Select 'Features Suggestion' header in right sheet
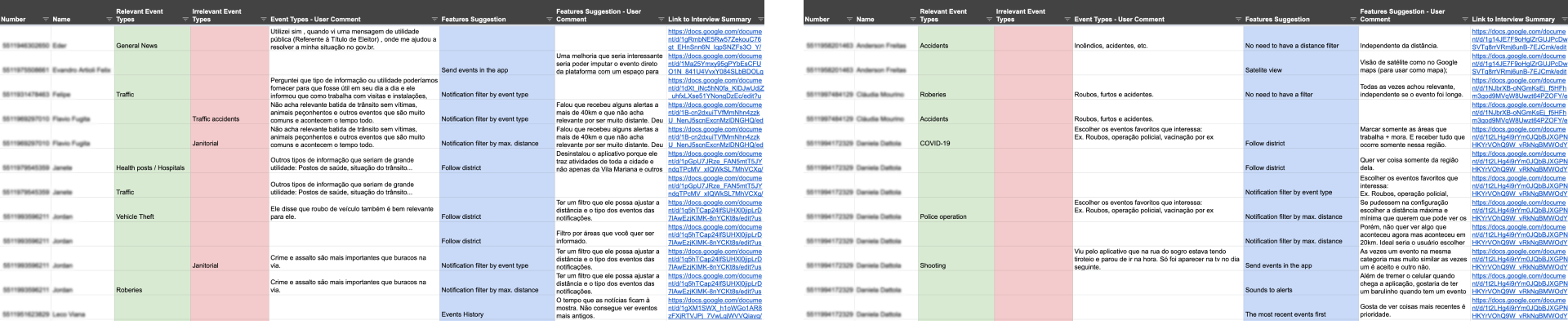Viewport: 1568px width, 321px height. 1277,19
